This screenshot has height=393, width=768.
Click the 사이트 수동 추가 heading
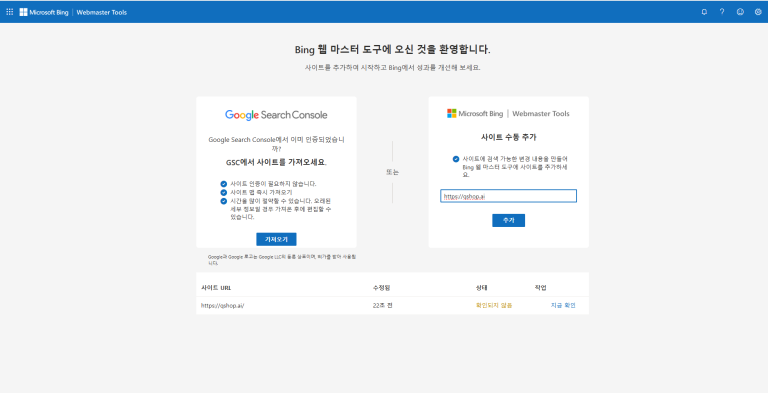(508, 137)
